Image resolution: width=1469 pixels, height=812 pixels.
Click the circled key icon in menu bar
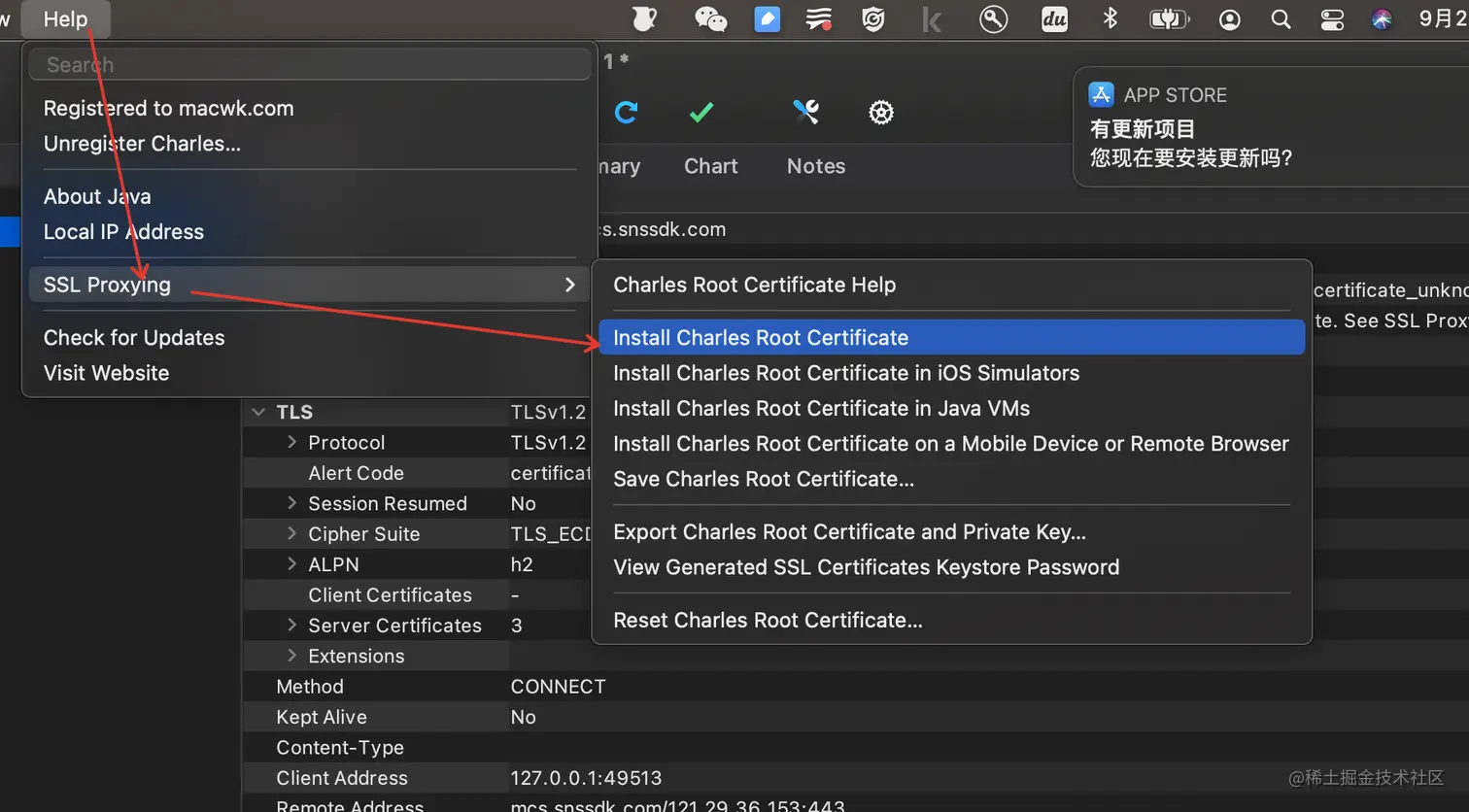pos(993,19)
